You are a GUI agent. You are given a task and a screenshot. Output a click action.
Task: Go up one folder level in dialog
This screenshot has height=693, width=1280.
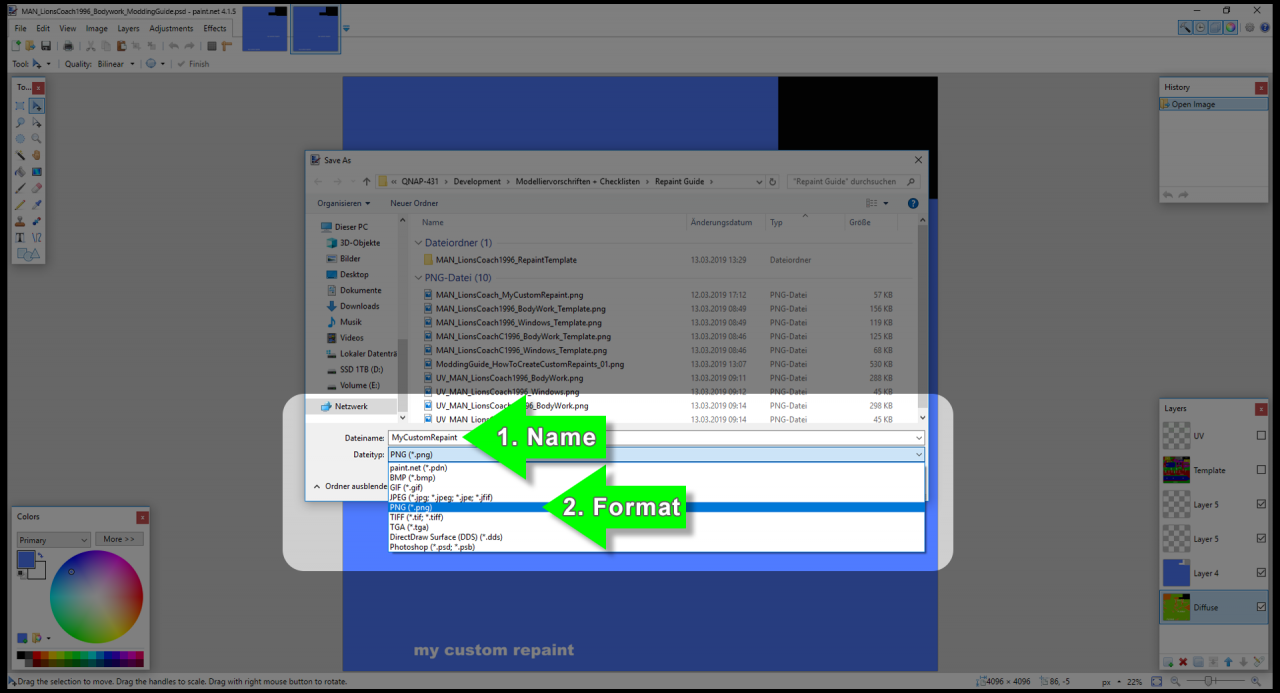pyautogui.click(x=367, y=182)
